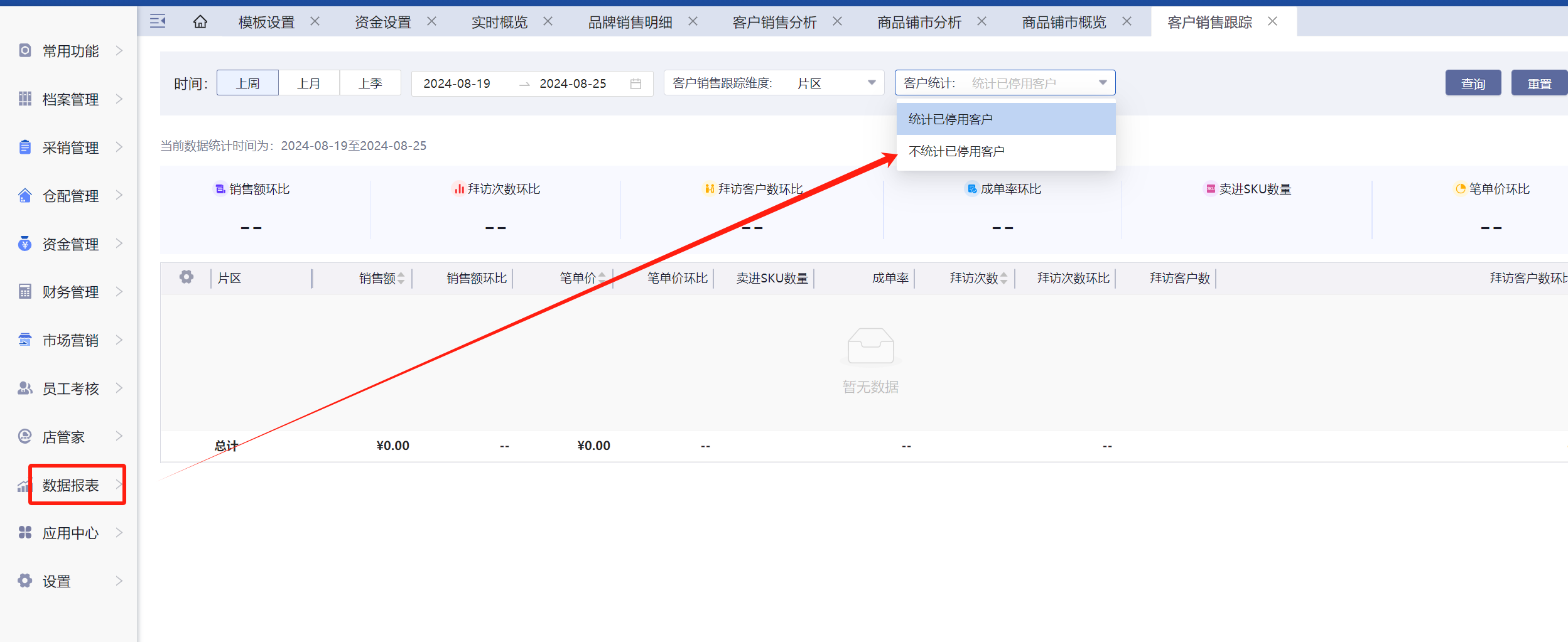
Task: Choose 不统计已停用客户 from the dropdown list
Action: (956, 151)
